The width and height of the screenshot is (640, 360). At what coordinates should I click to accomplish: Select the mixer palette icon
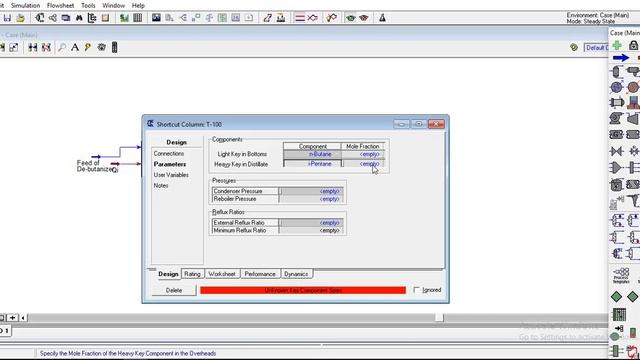pyautogui.click(x=617, y=168)
